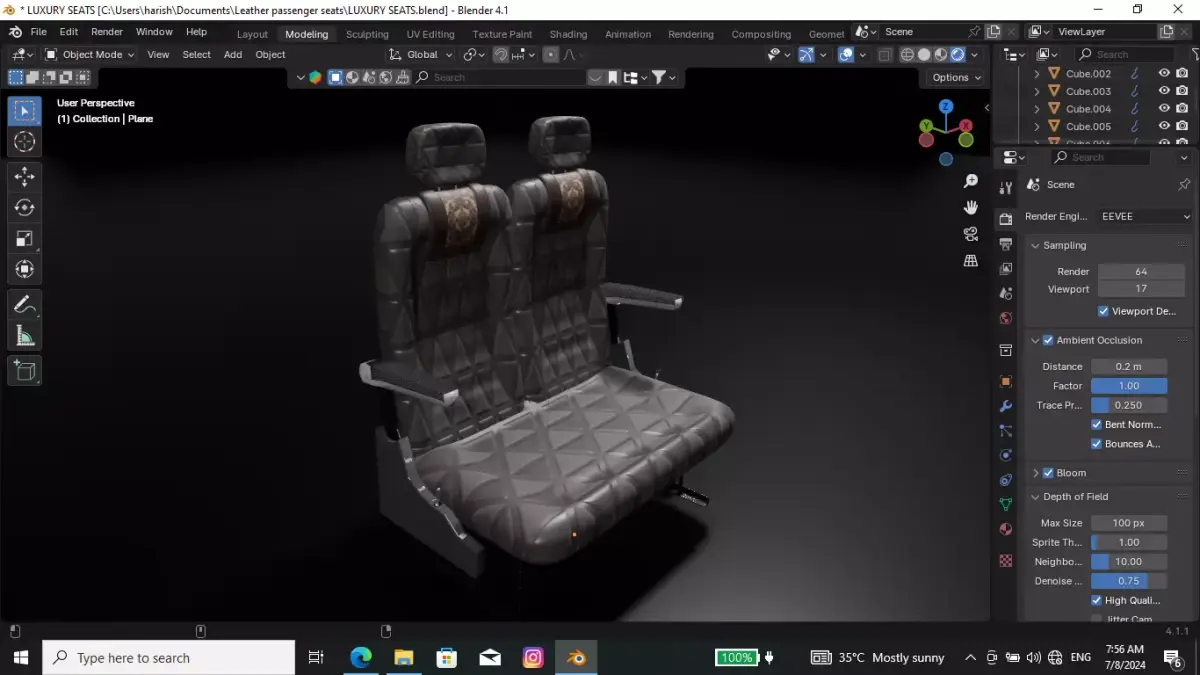
Task: Open the Add menu in viewport header
Action: 233,54
